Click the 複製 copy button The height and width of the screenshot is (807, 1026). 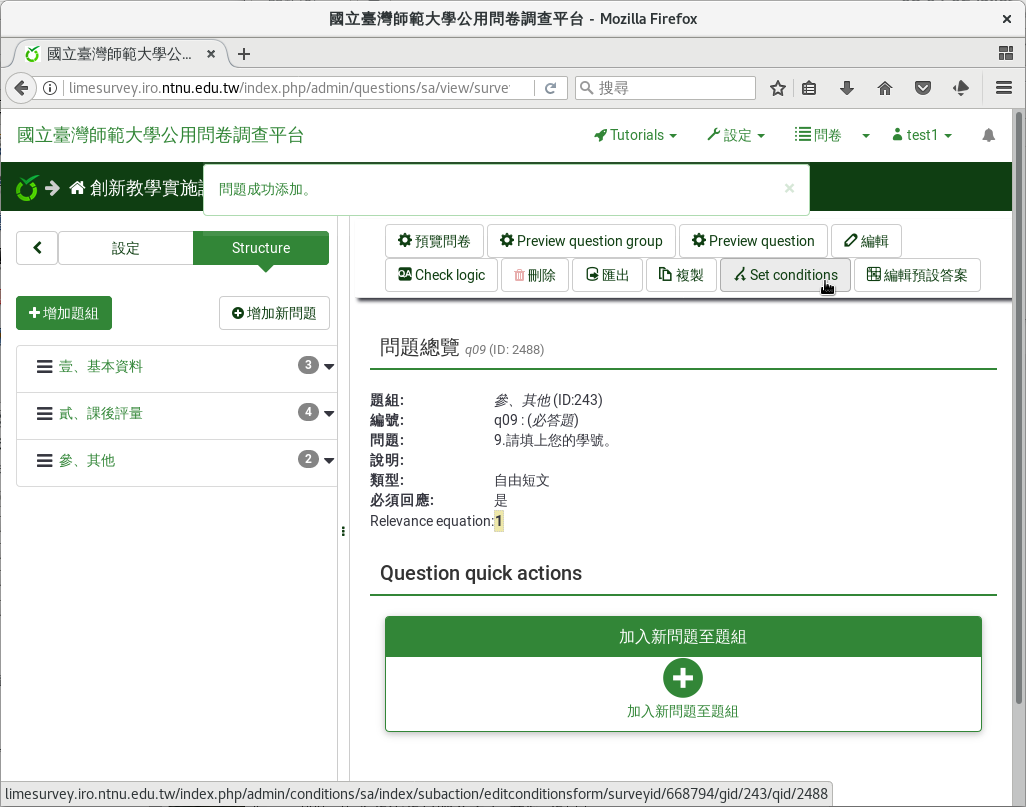point(681,275)
